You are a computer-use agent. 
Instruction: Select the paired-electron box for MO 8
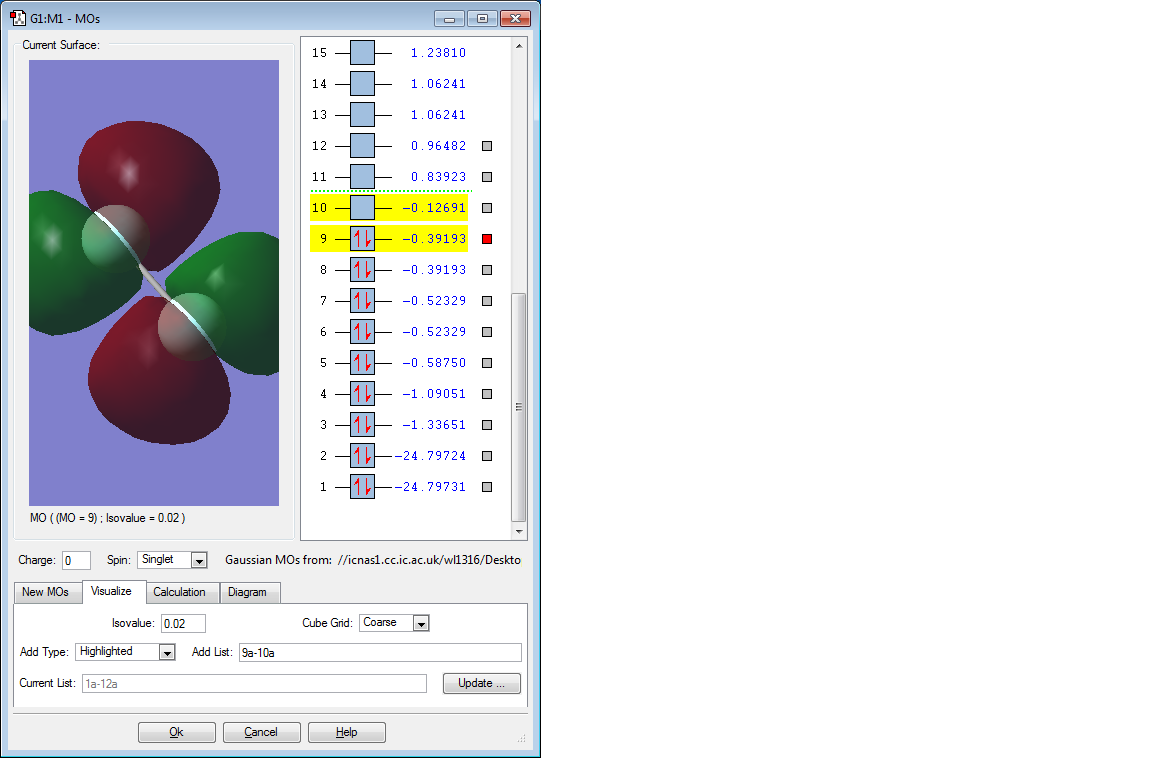[362, 270]
